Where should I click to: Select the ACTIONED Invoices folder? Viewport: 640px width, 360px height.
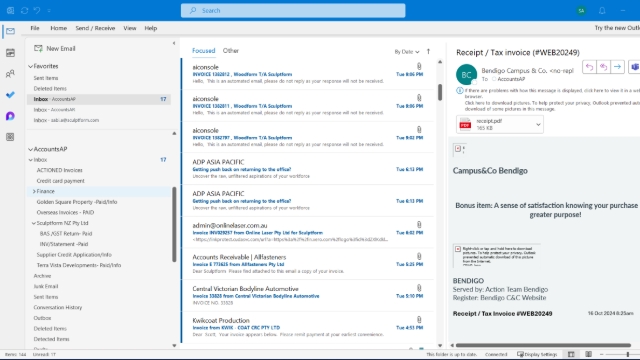click(x=60, y=170)
